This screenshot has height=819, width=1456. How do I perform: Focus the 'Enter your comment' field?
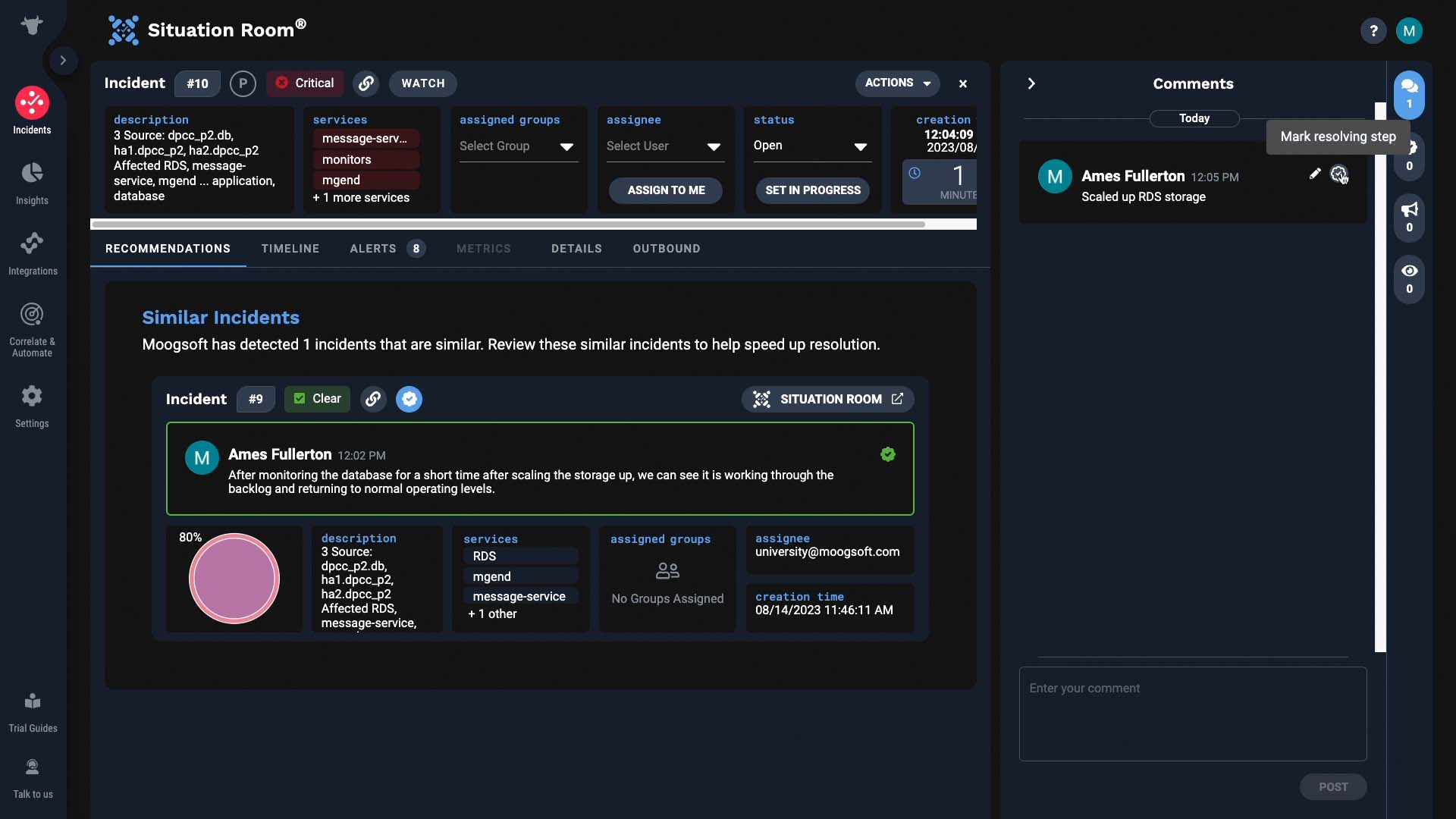[1193, 714]
